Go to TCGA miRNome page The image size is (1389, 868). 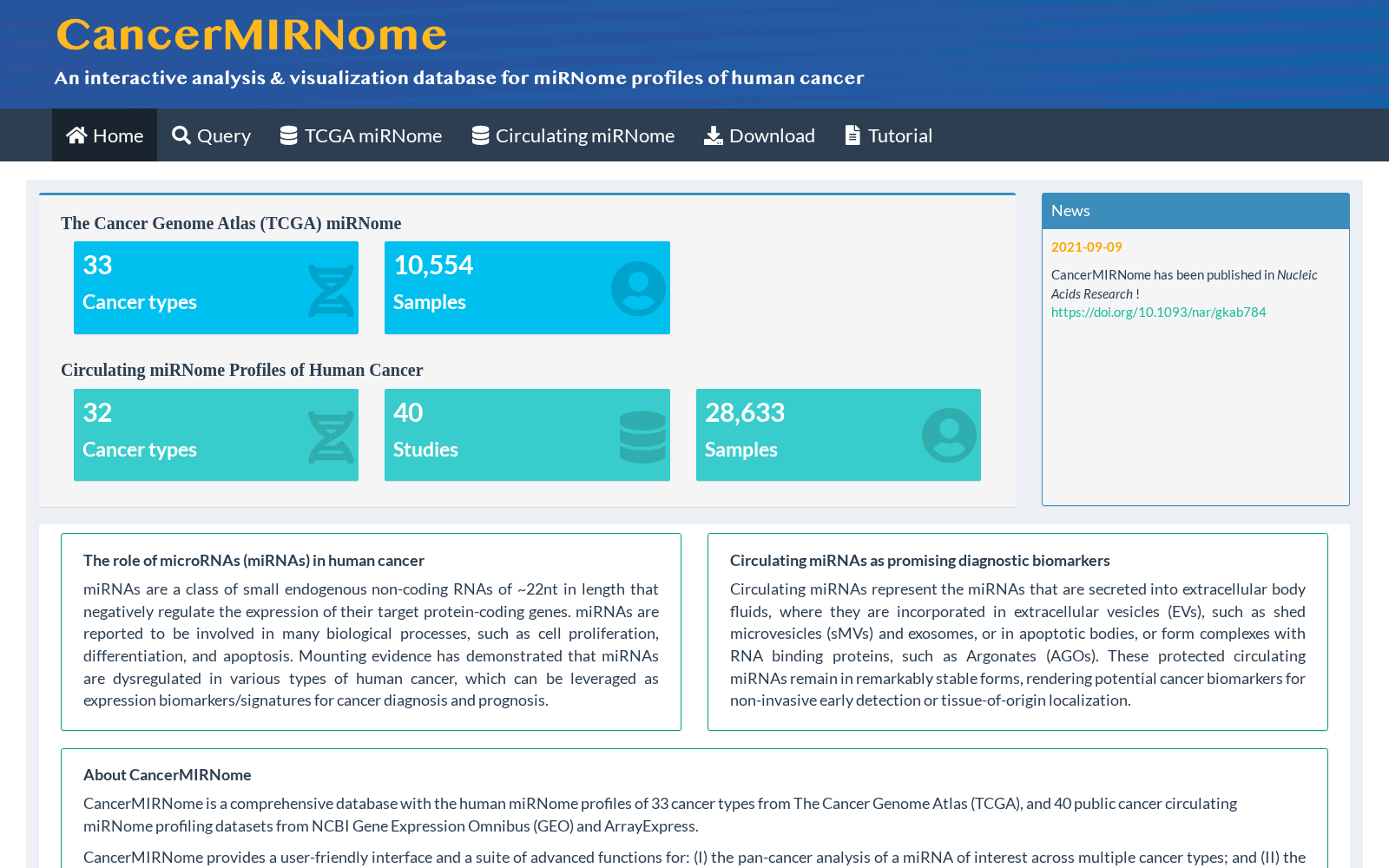click(361, 135)
